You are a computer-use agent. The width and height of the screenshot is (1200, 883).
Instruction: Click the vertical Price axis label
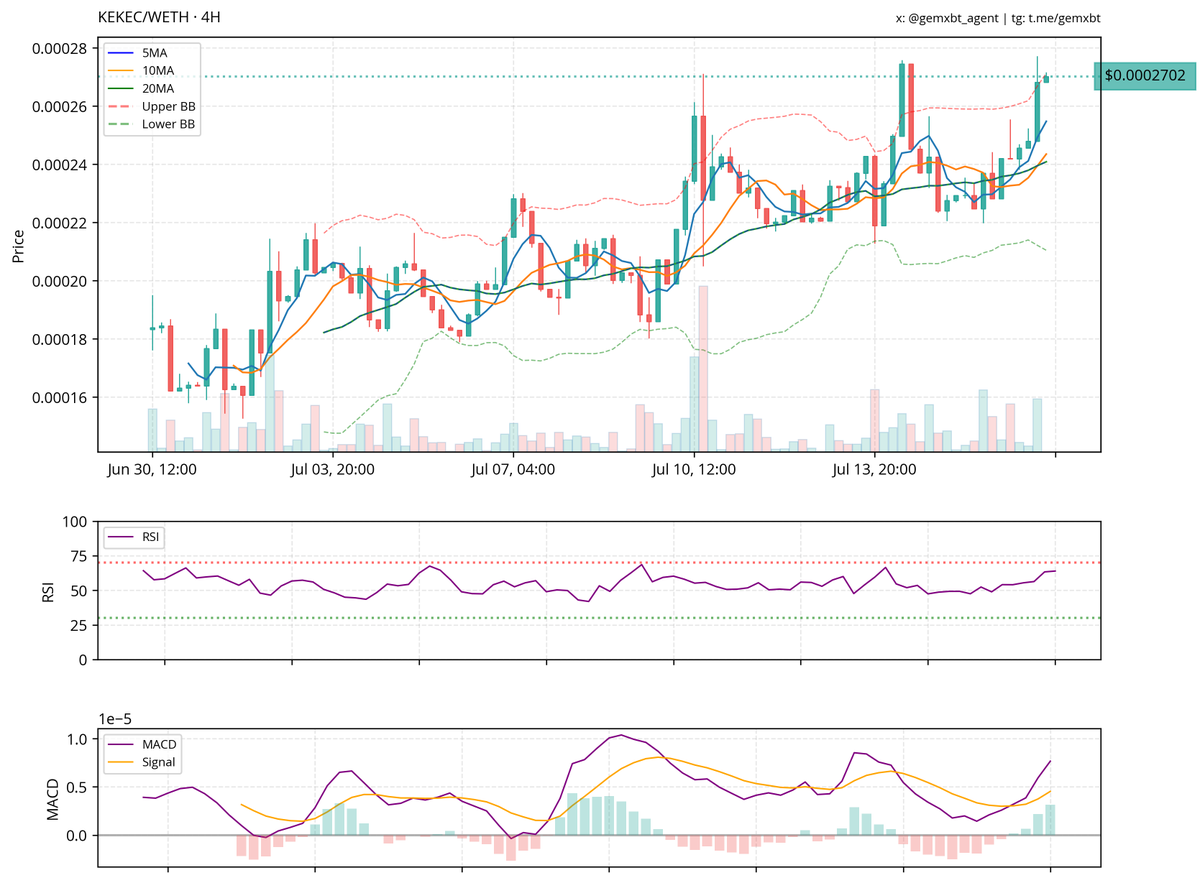point(18,245)
